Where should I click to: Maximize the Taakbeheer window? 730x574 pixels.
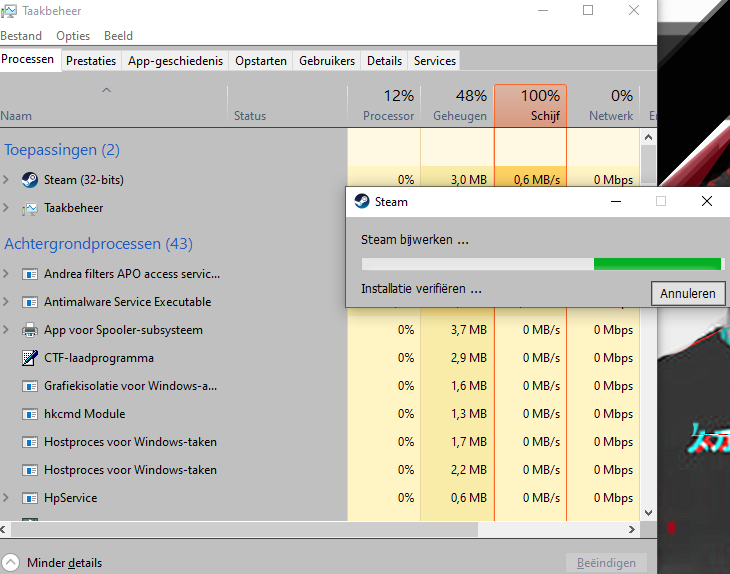[x=588, y=10]
